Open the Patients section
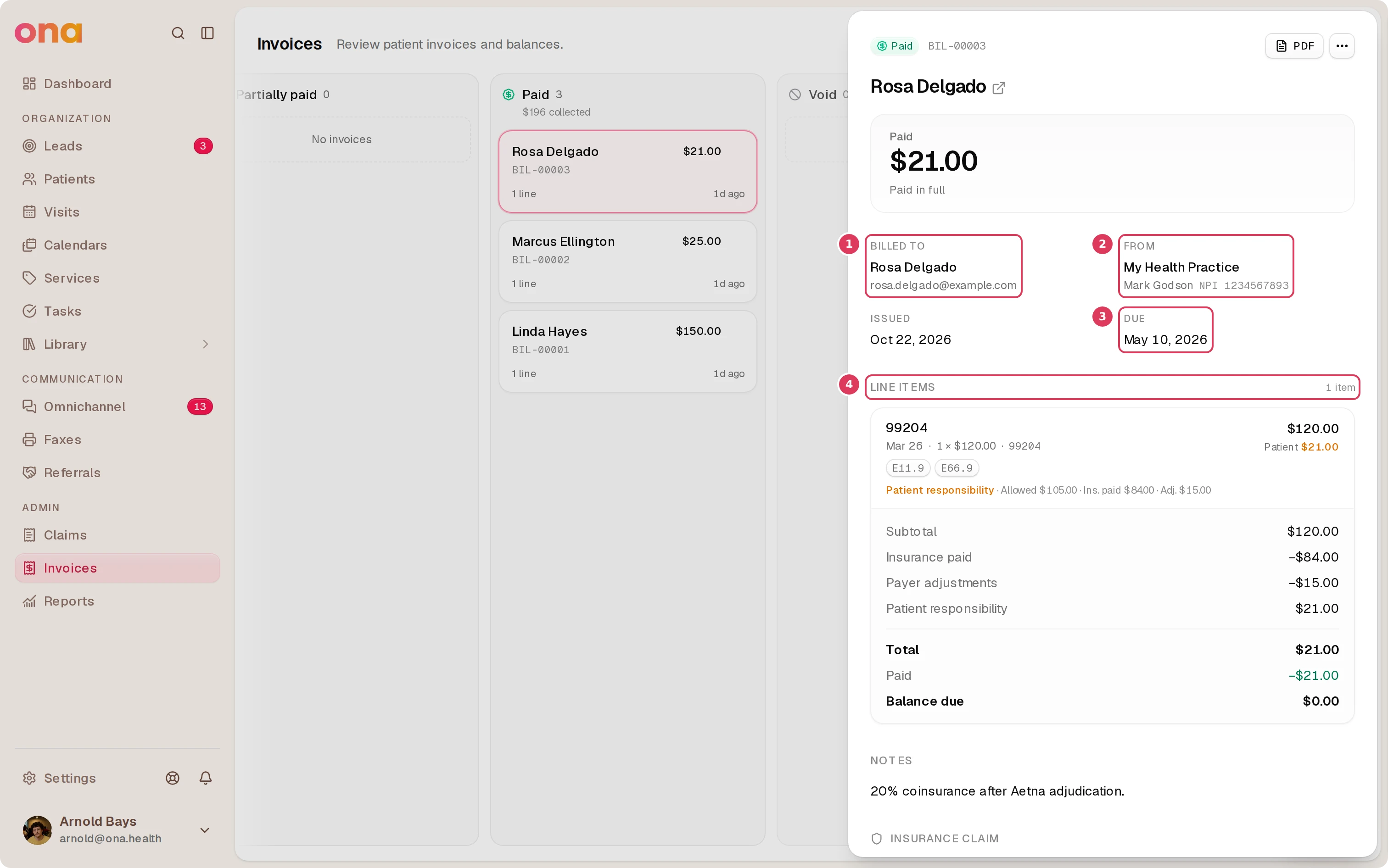This screenshot has width=1388, height=868. pos(117,179)
